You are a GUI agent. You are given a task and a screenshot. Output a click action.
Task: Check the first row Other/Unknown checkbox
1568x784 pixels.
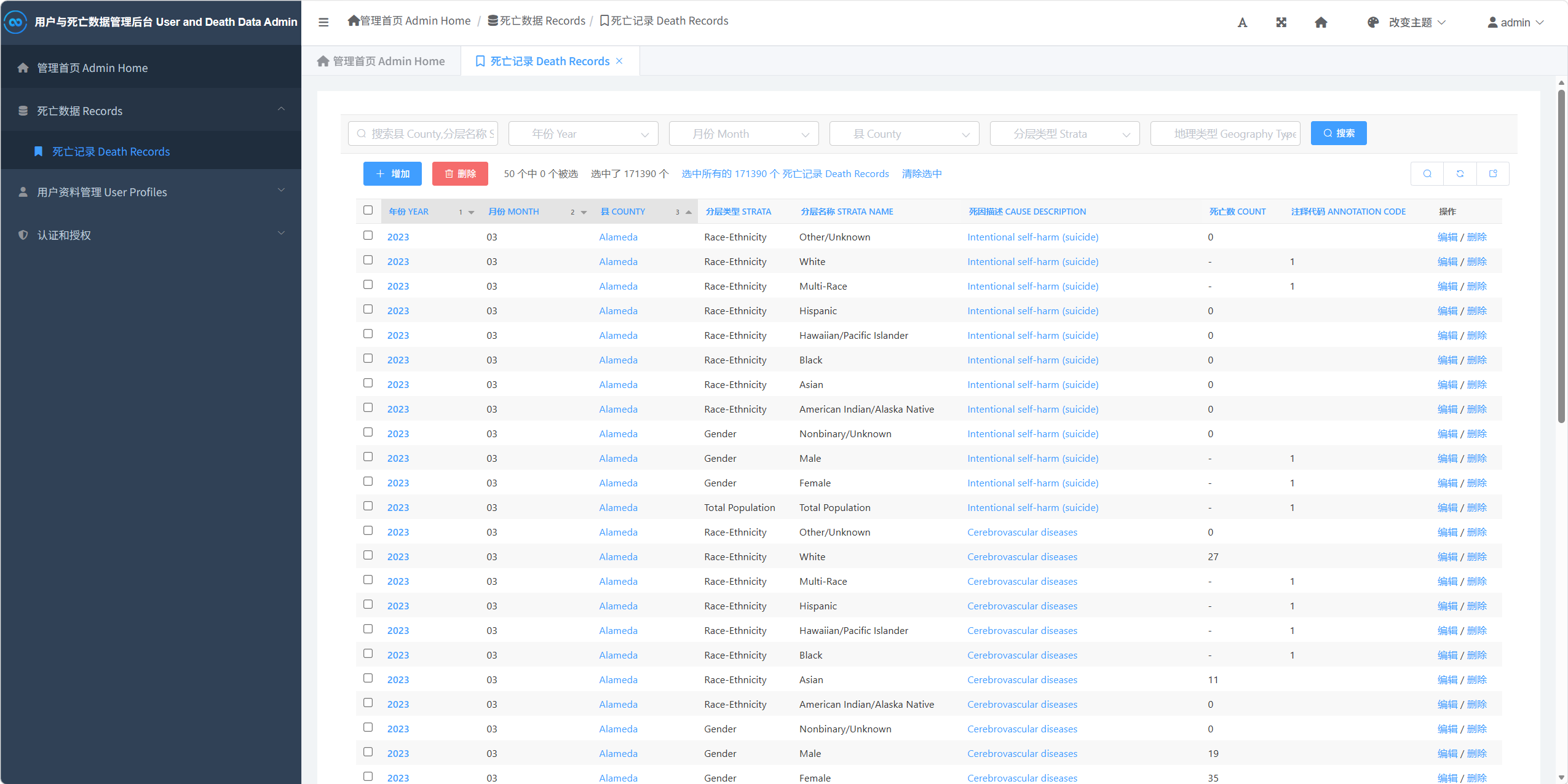pyautogui.click(x=368, y=236)
